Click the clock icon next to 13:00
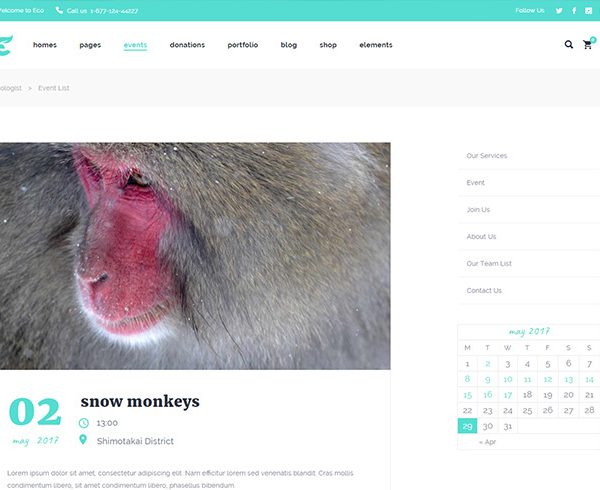Viewport: 600px width, 490px height. (x=83, y=423)
